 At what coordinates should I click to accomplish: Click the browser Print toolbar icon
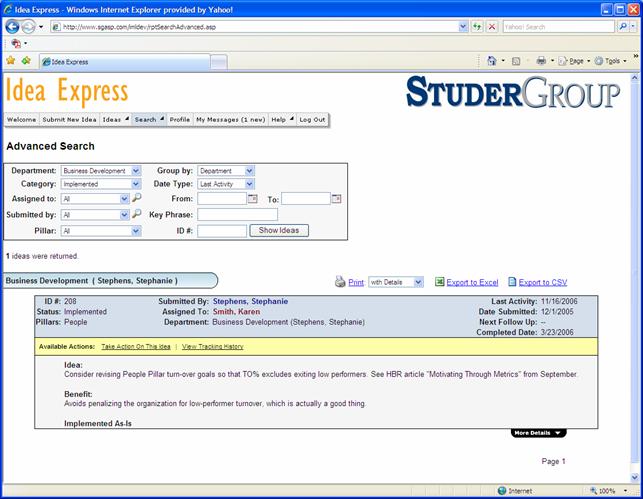coord(541,61)
